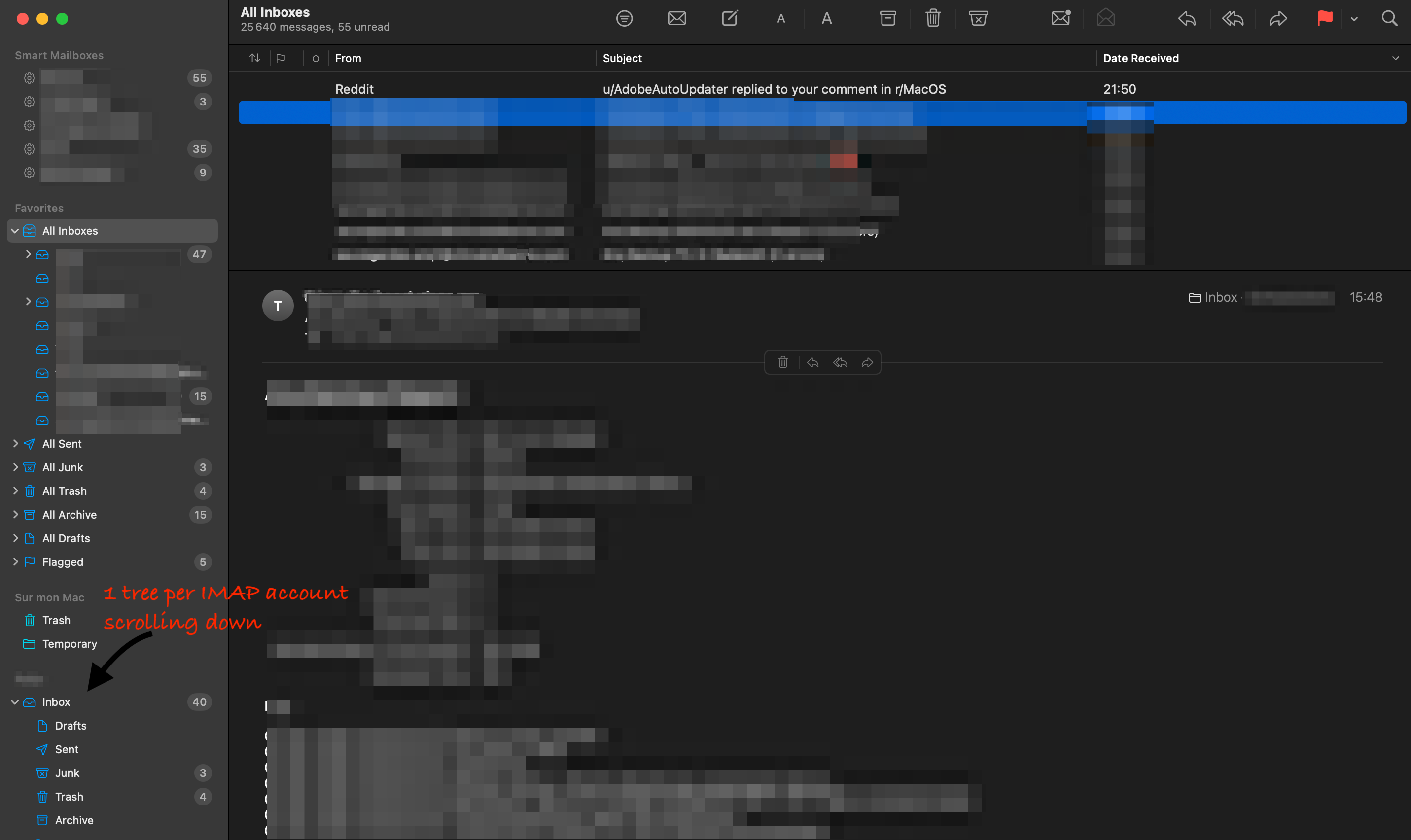Delete the selected message using toolbar trash
The width and height of the screenshot is (1411, 840).
[932, 18]
